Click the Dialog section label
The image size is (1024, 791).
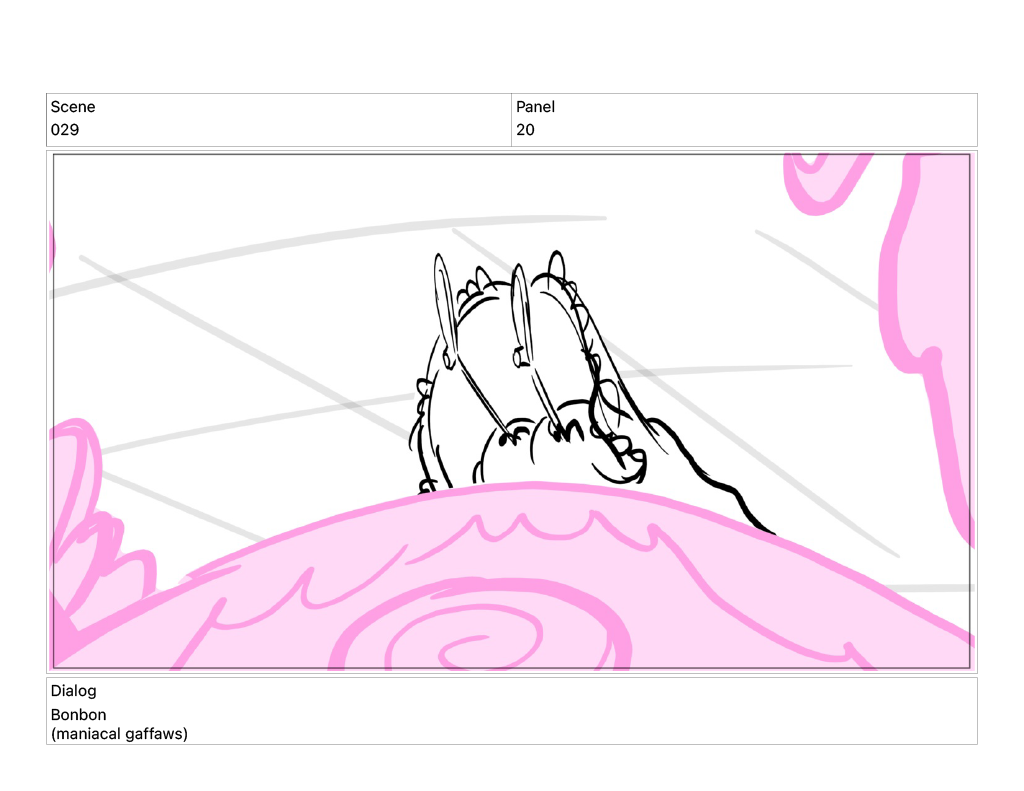[x=74, y=691]
